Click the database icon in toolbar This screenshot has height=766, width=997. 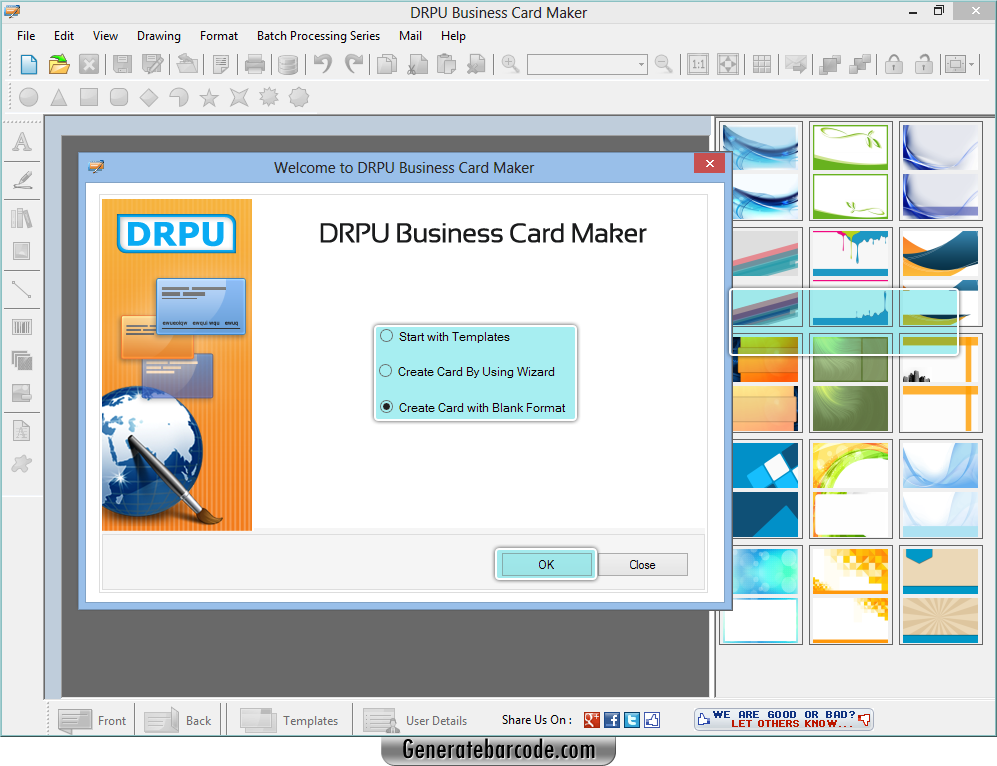pos(288,64)
